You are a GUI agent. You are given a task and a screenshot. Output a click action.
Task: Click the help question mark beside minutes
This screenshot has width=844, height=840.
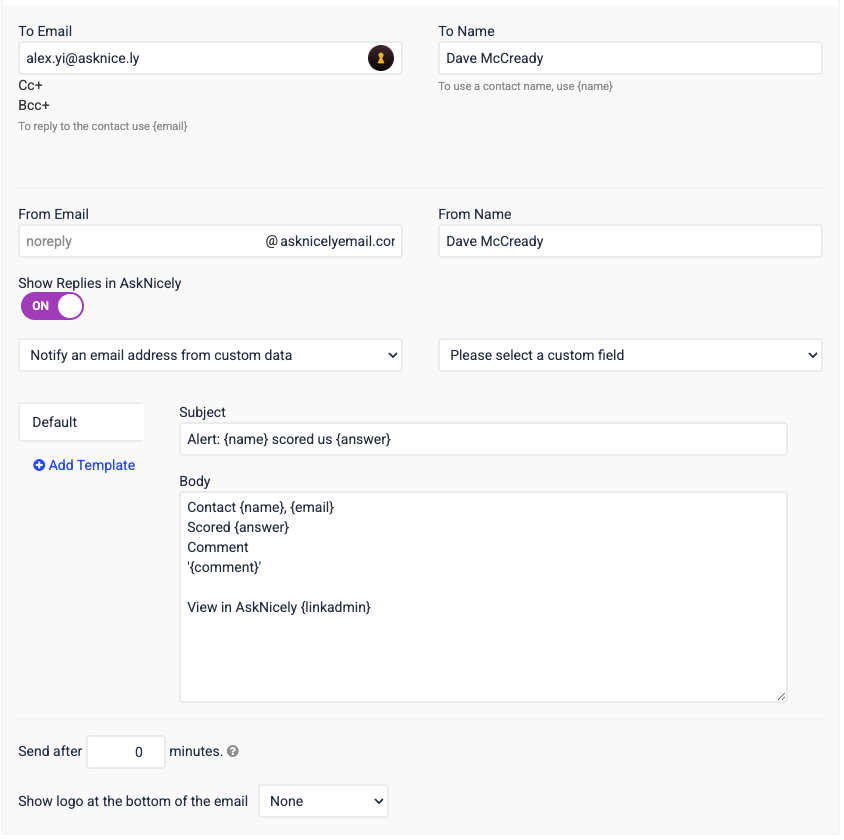click(x=233, y=751)
